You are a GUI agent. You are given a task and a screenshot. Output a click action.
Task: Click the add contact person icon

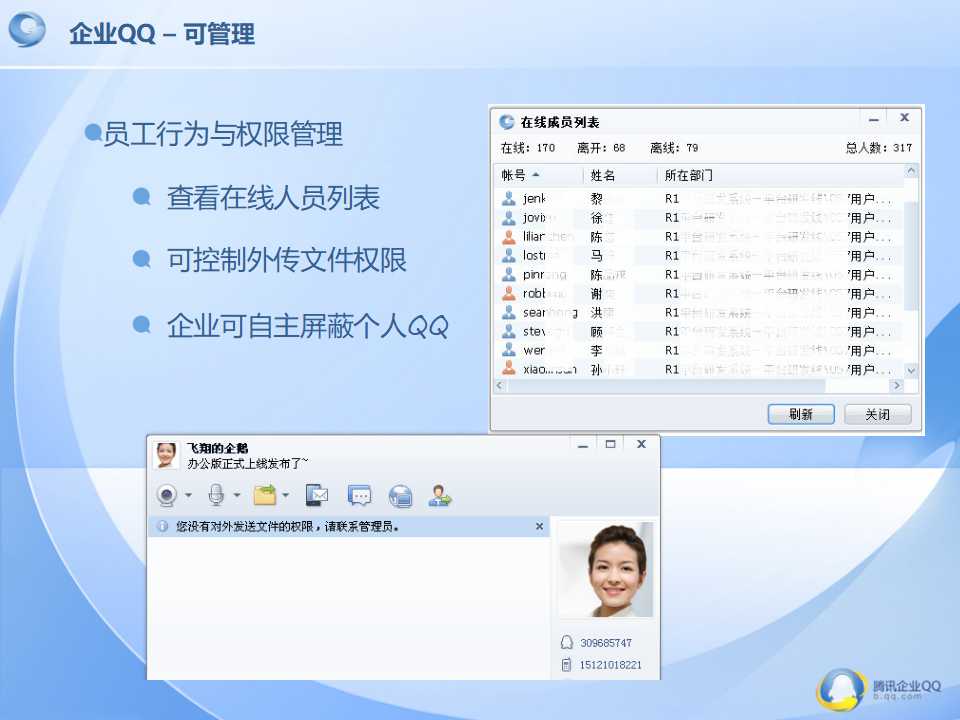(x=440, y=495)
